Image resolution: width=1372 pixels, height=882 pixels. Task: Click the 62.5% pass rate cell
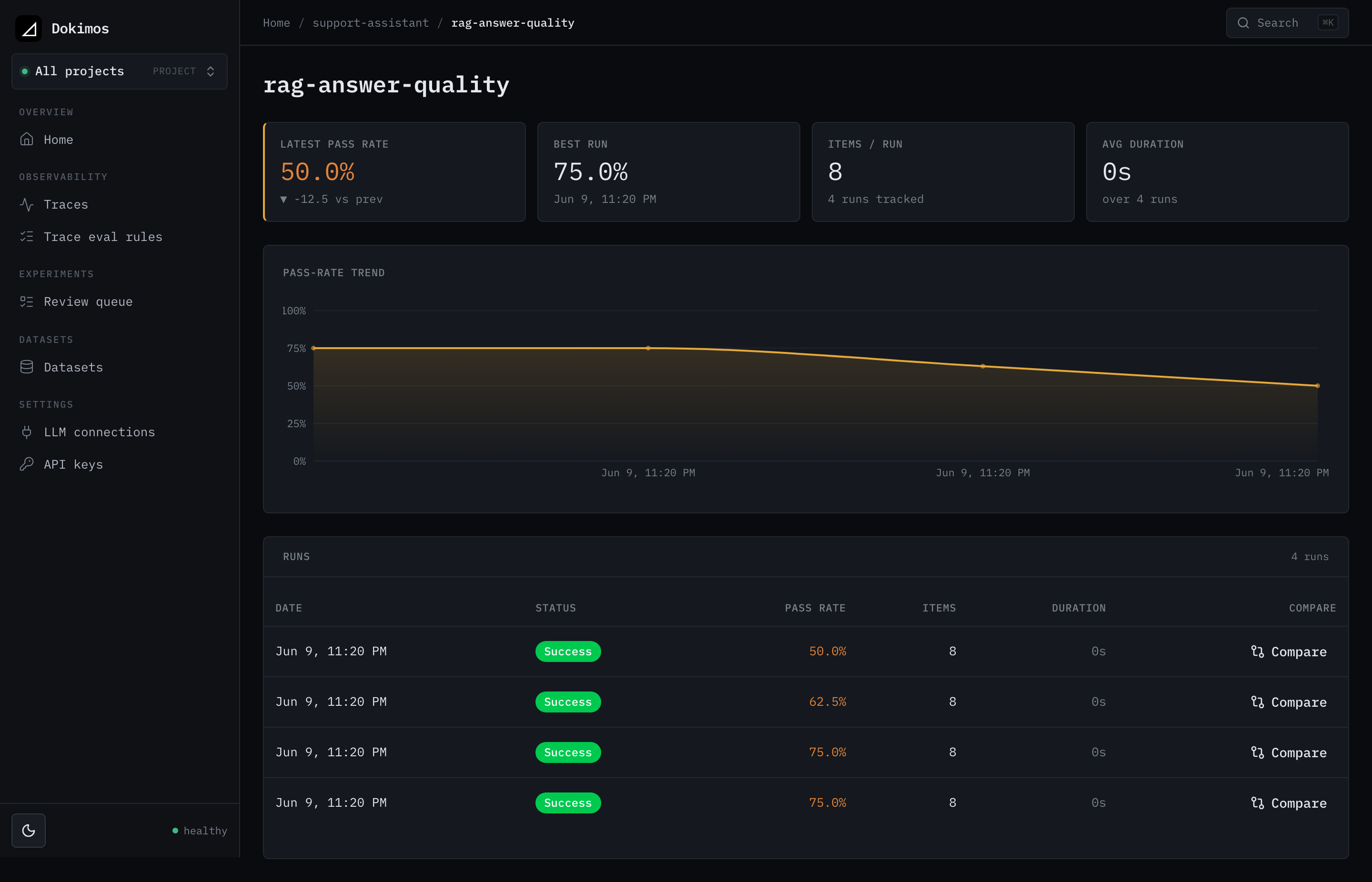click(x=827, y=702)
